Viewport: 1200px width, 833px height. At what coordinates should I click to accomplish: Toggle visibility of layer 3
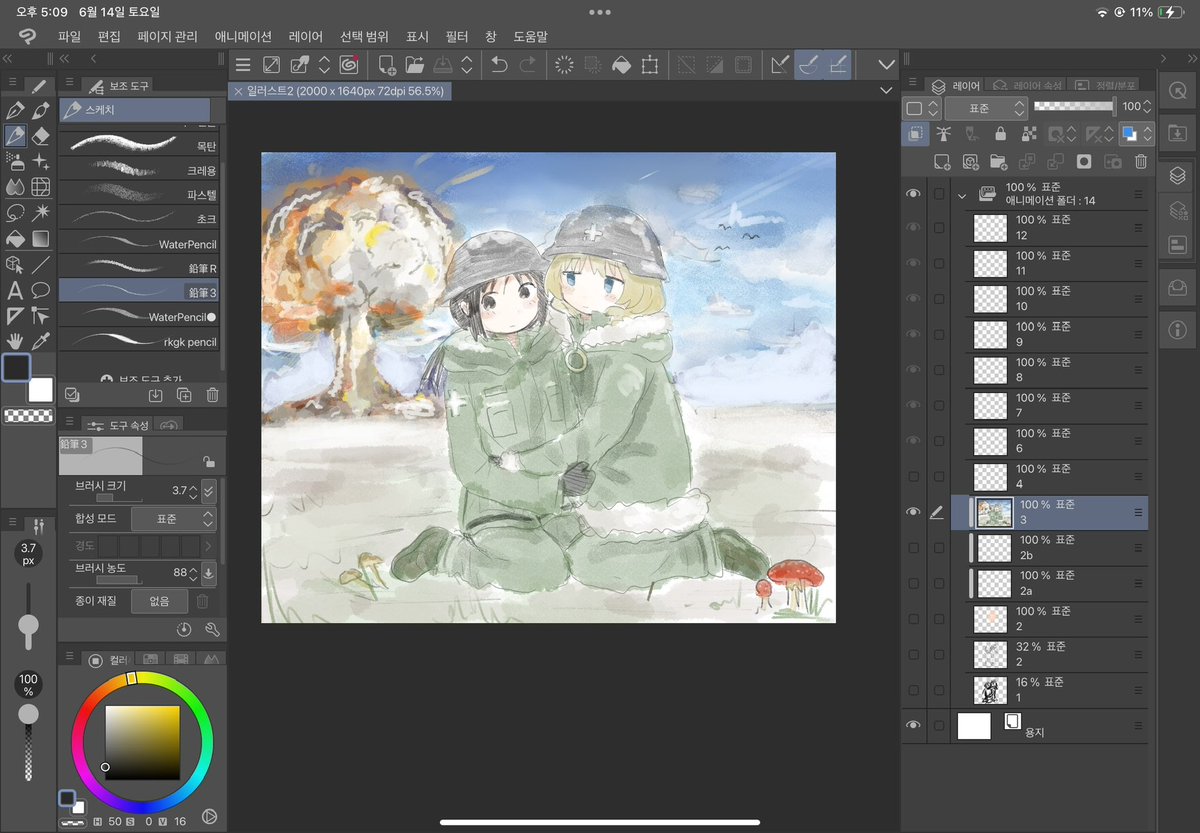[x=913, y=512]
